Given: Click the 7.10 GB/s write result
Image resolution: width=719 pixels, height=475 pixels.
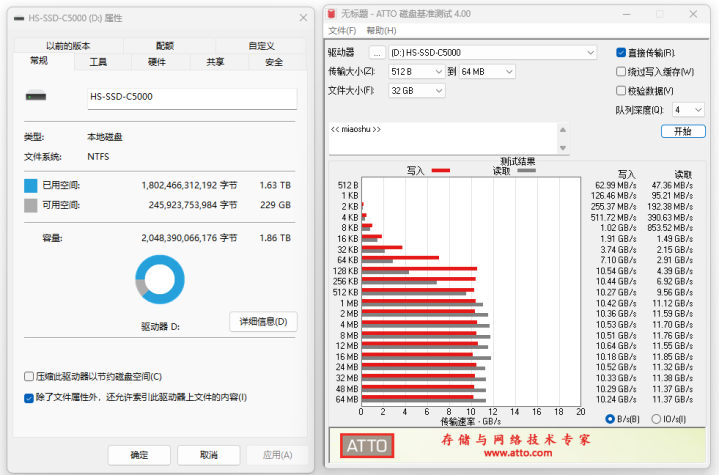Looking at the screenshot, I should [x=618, y=260].
